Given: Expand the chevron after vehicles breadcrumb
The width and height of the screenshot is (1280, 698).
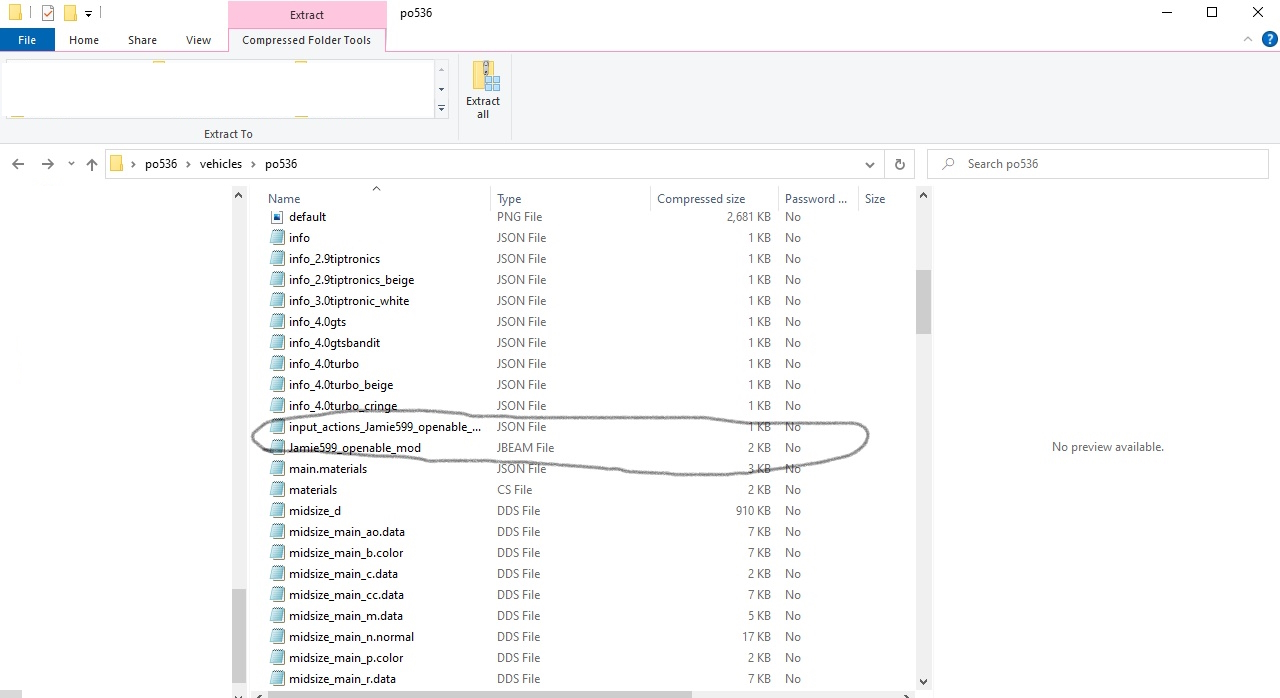Looking at the screenshot, I should coord(253,164).
